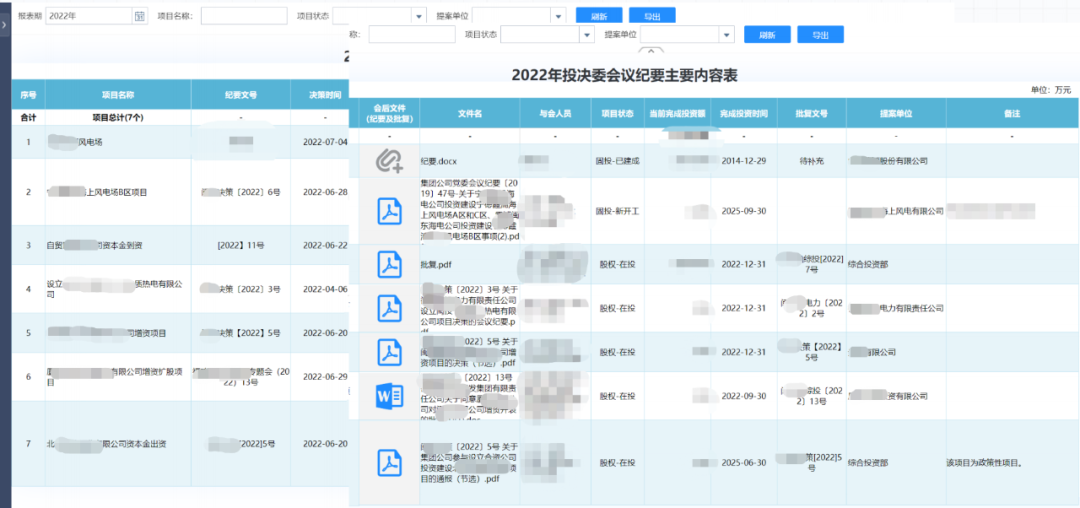Select the 2022-06-29 decision date
The height and width of the screenshot is (508, 1080).
[x=325, y=377]
